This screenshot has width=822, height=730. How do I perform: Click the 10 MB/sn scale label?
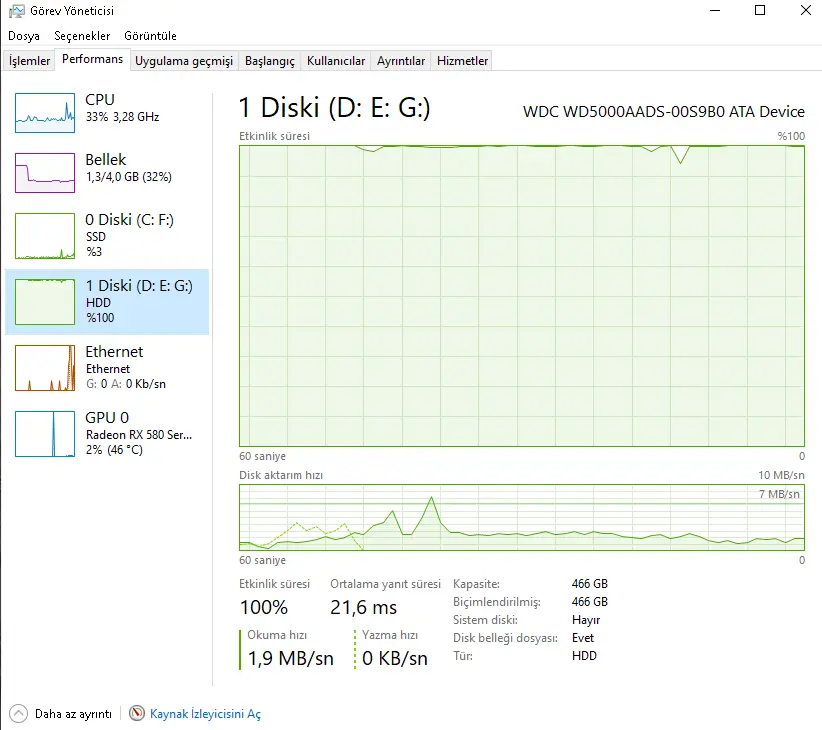[x=781, y=475]
